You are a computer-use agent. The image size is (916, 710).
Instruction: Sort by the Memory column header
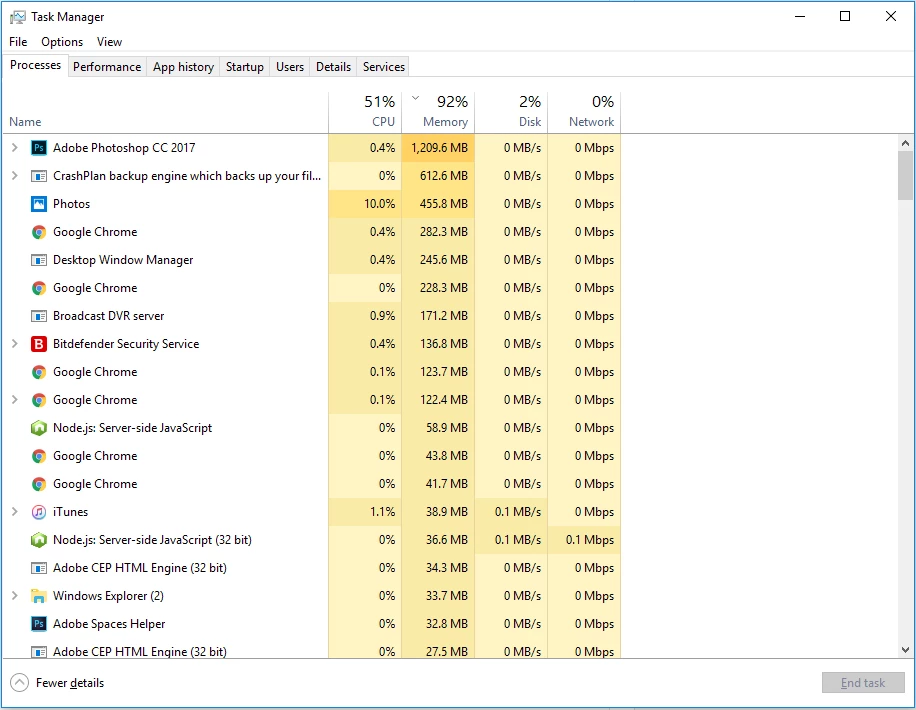[438, 112]
